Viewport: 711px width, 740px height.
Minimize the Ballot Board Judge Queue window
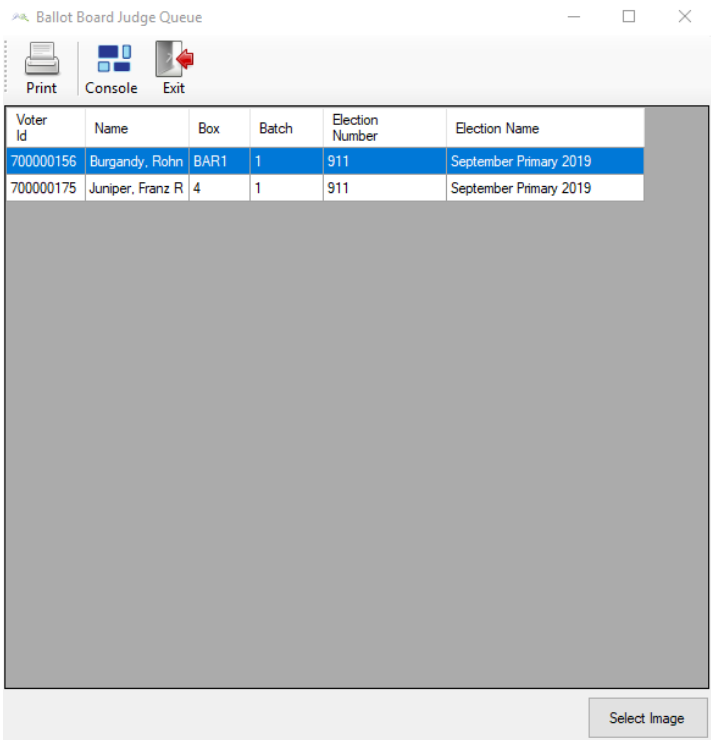(574, 17)
